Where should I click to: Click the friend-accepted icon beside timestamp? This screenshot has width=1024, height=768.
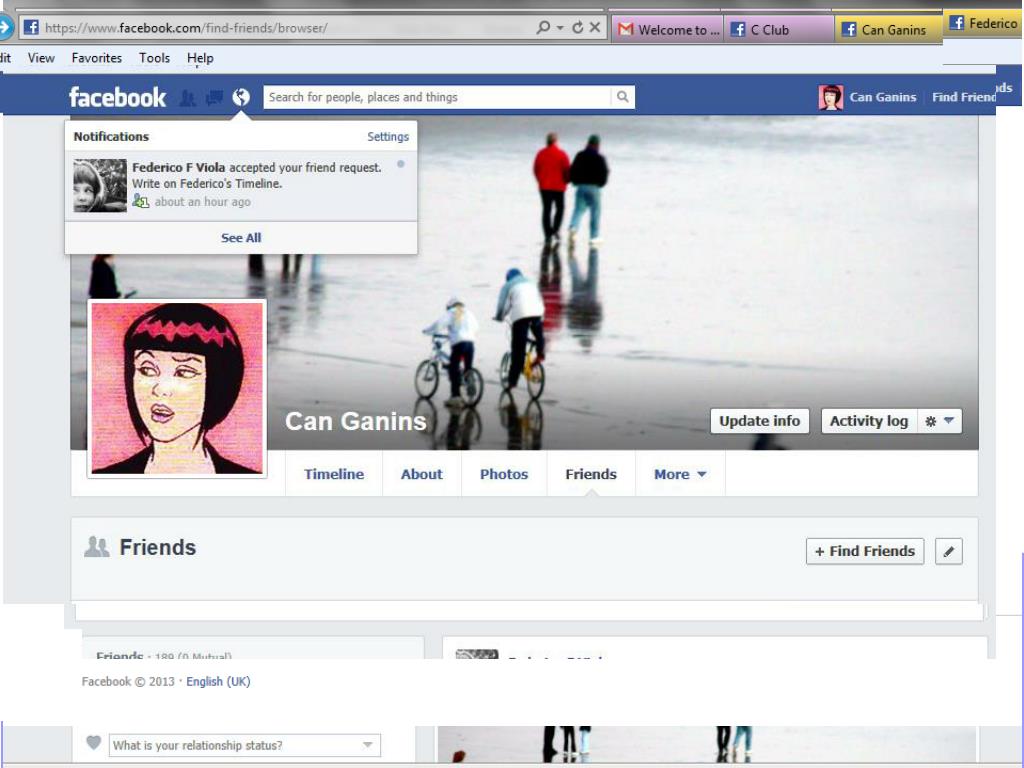[140, 201]
